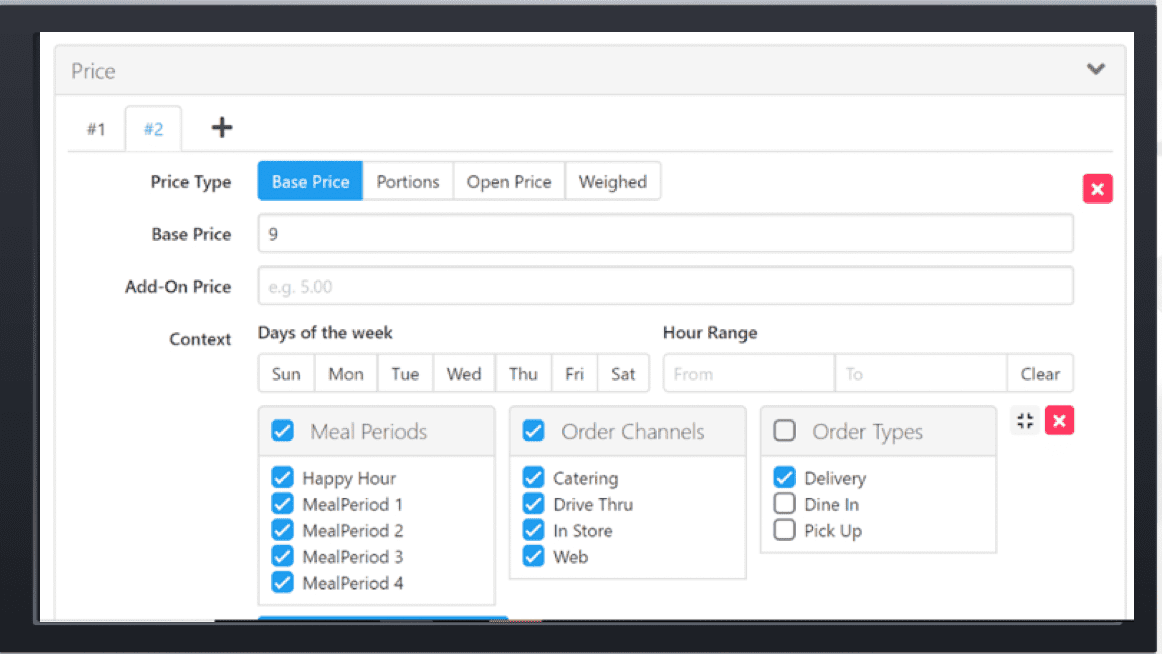Uncheck the Happy Hour meal period
The height and width of the screenshot is (654, 1162).
coord(282,477)
